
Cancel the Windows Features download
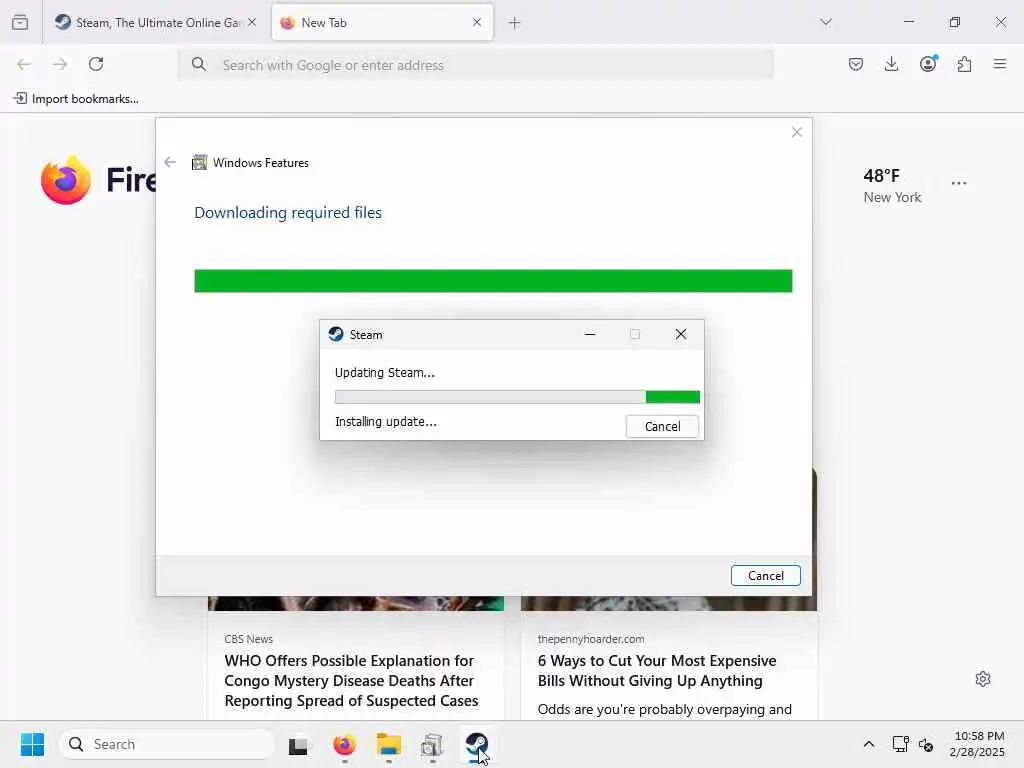[x=765, y=575]
